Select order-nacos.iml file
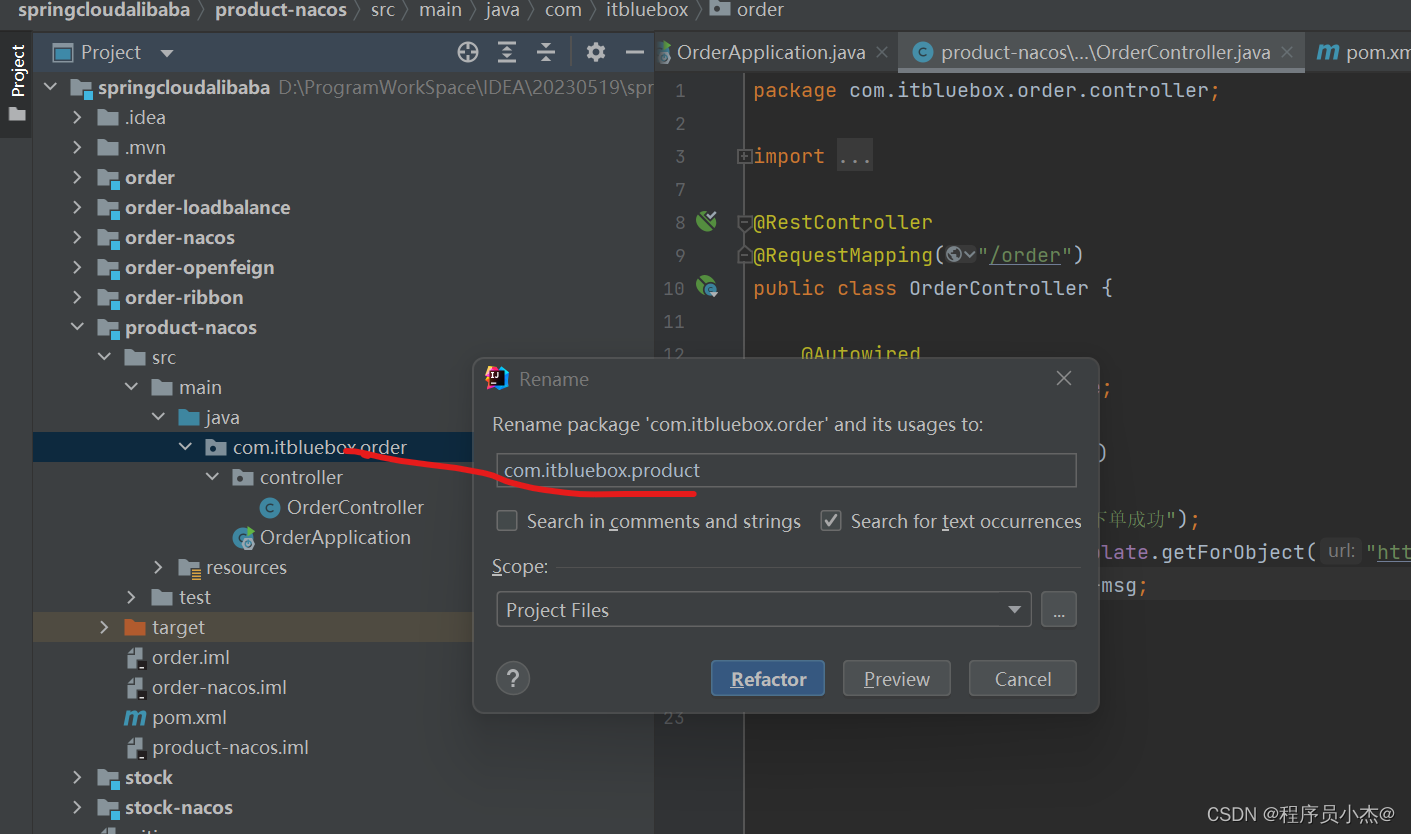 tap(219, 688)
